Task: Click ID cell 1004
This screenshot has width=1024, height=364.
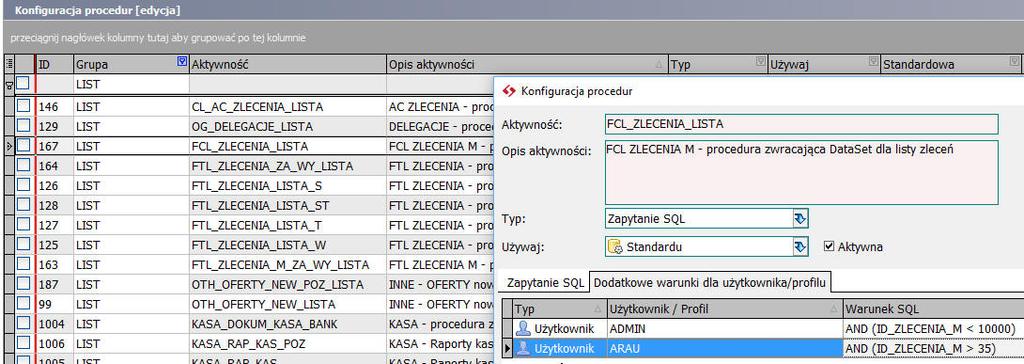Action: point(54,324)
